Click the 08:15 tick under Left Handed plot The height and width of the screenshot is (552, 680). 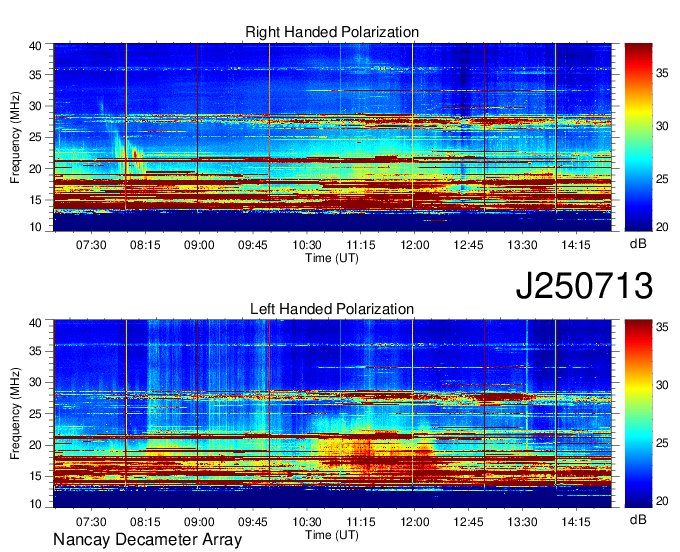pos(145,522)
